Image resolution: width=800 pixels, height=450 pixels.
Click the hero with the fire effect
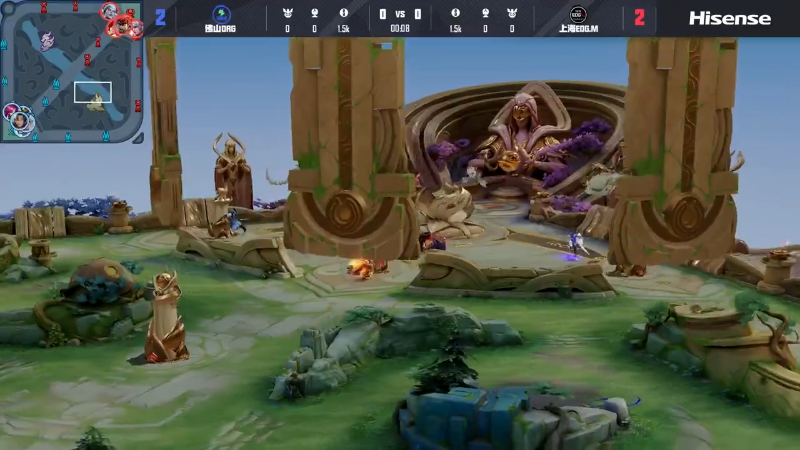click(362, 268)
